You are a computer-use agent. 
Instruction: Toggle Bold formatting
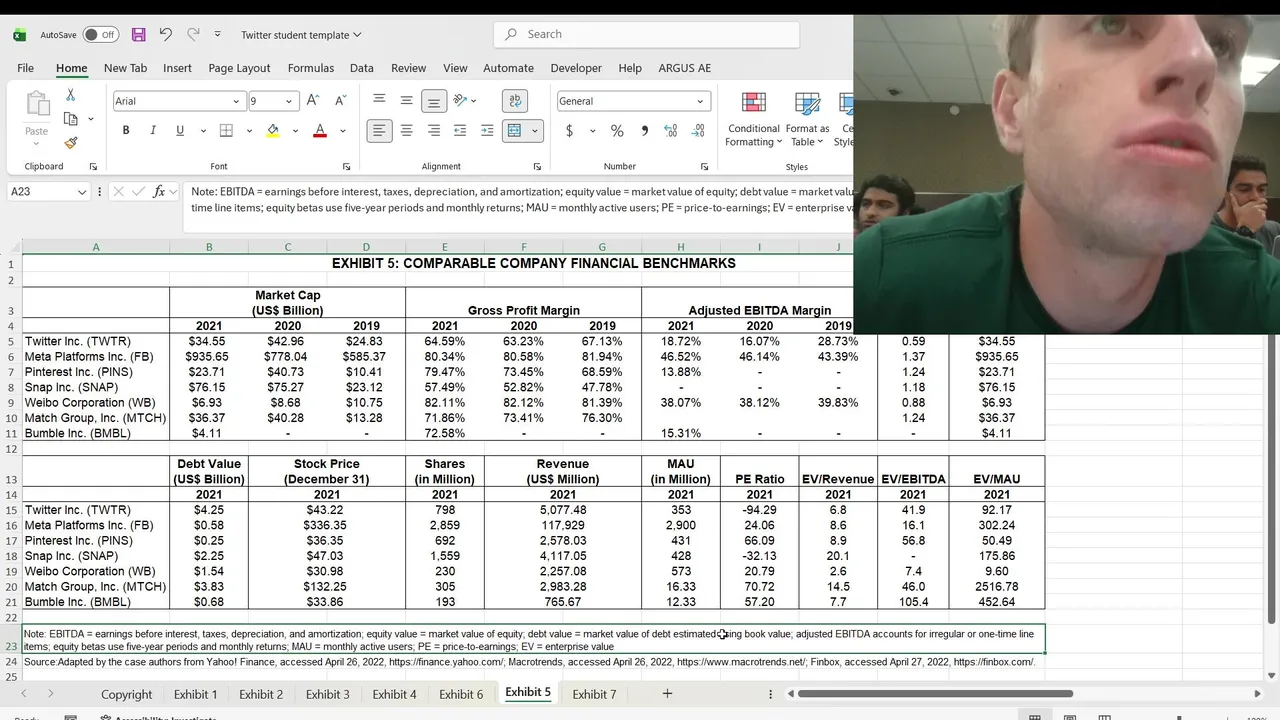tap(126, 131)
